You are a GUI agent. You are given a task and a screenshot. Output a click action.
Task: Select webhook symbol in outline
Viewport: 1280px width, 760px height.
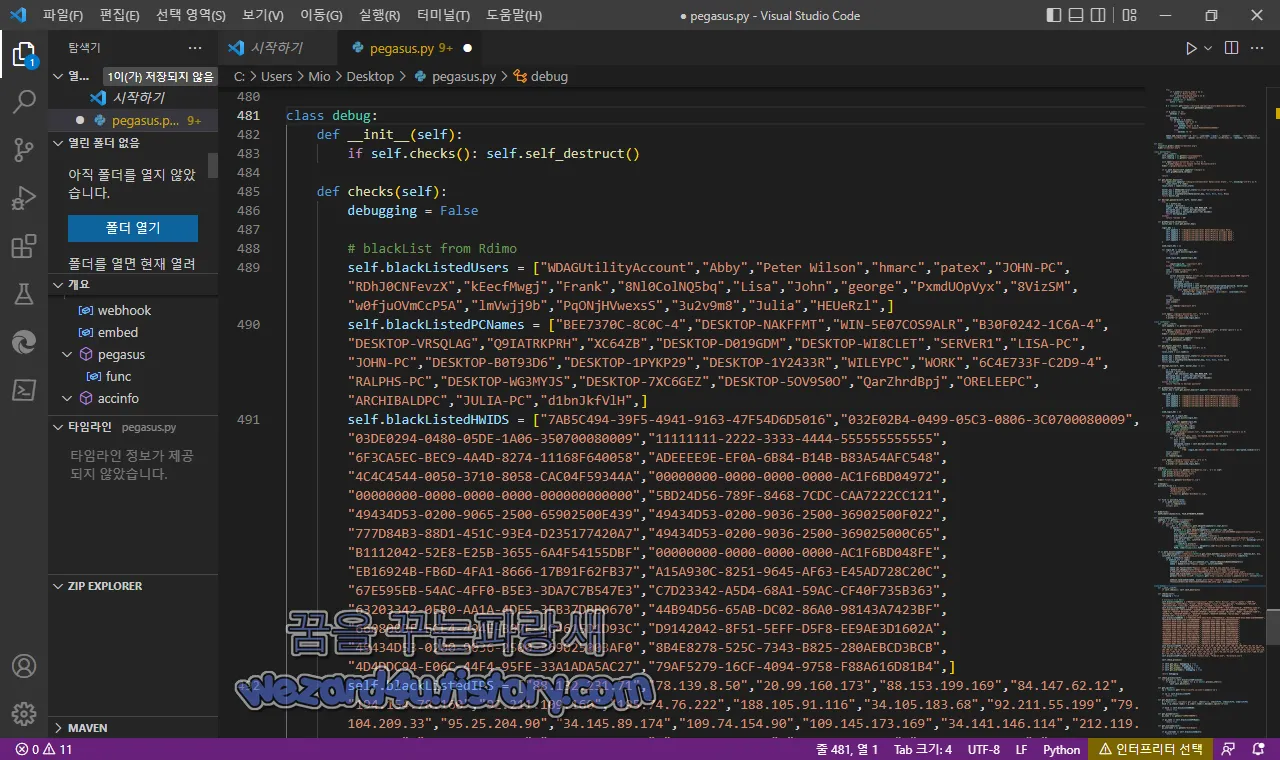124,310
